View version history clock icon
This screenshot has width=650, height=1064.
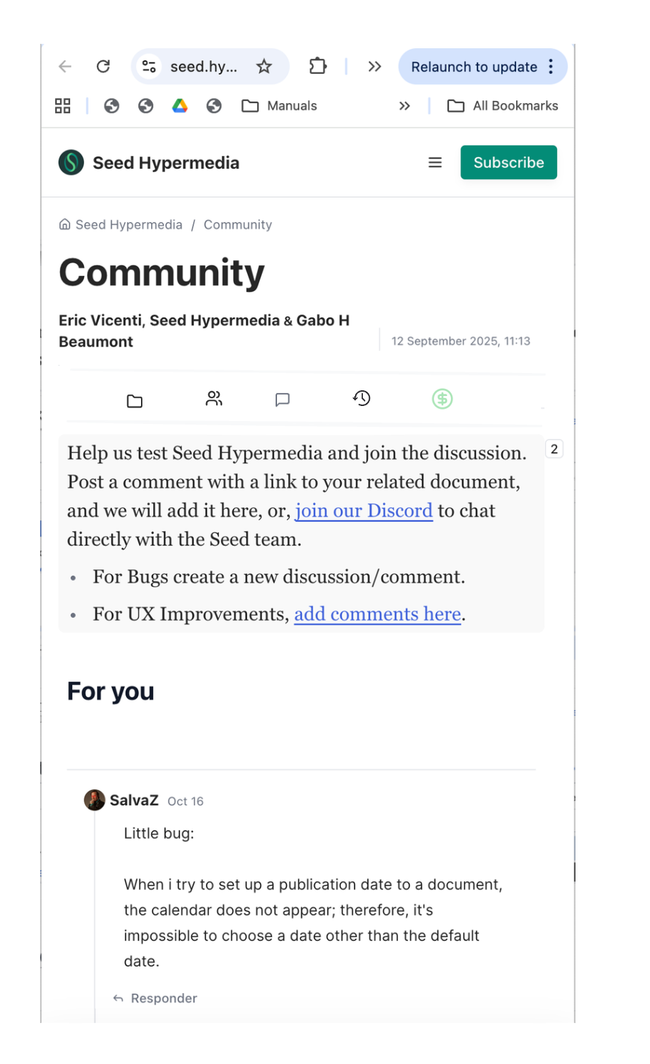click(362, 399)
